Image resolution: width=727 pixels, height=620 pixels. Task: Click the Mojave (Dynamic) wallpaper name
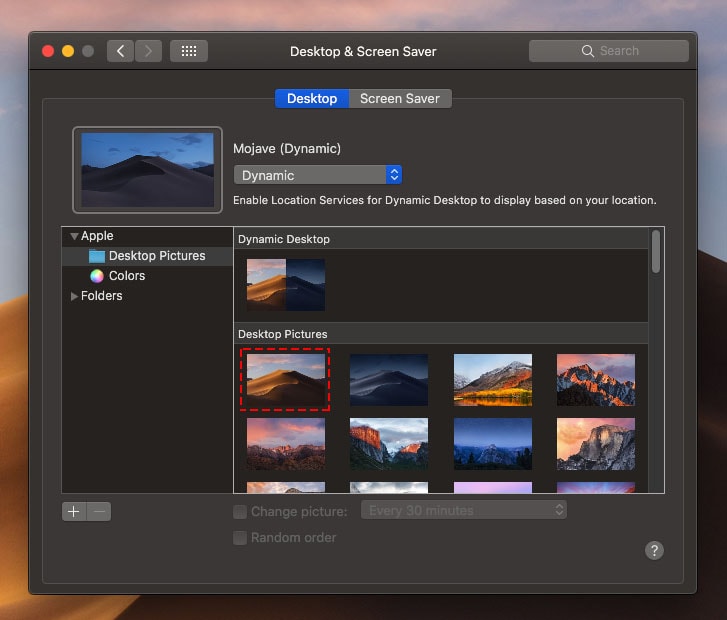pos(287,149)
